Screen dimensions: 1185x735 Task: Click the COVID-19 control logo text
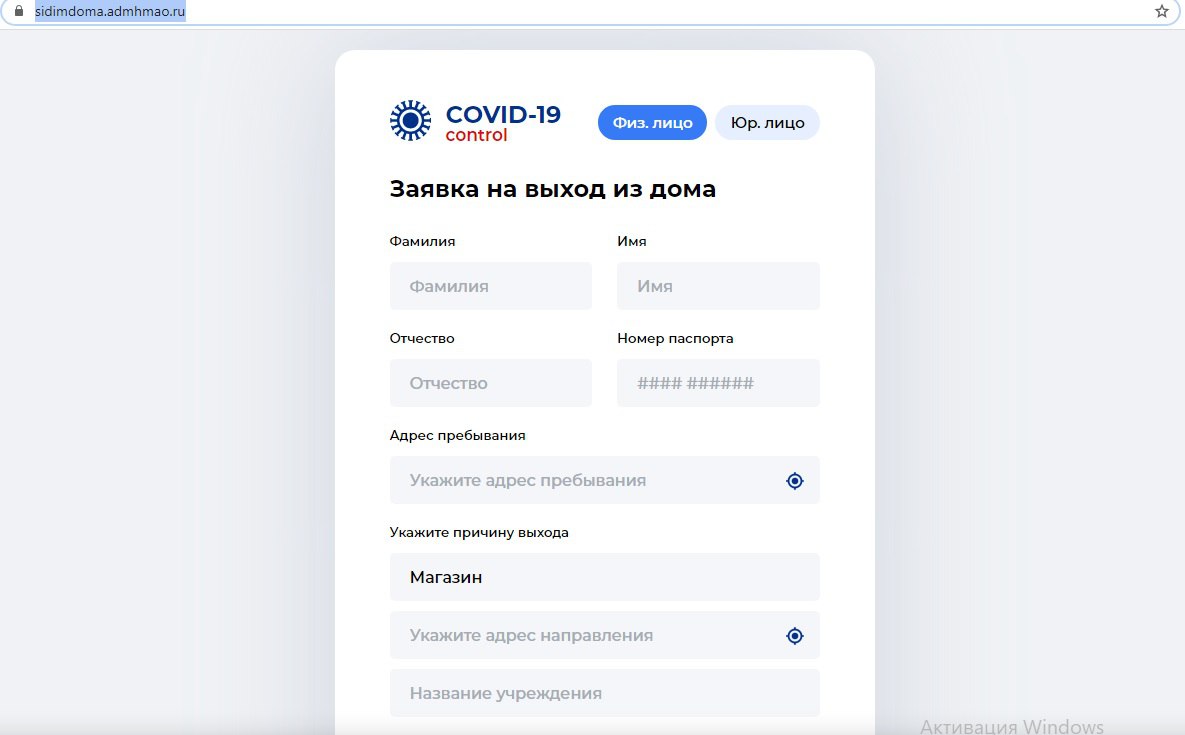point(503,123)
